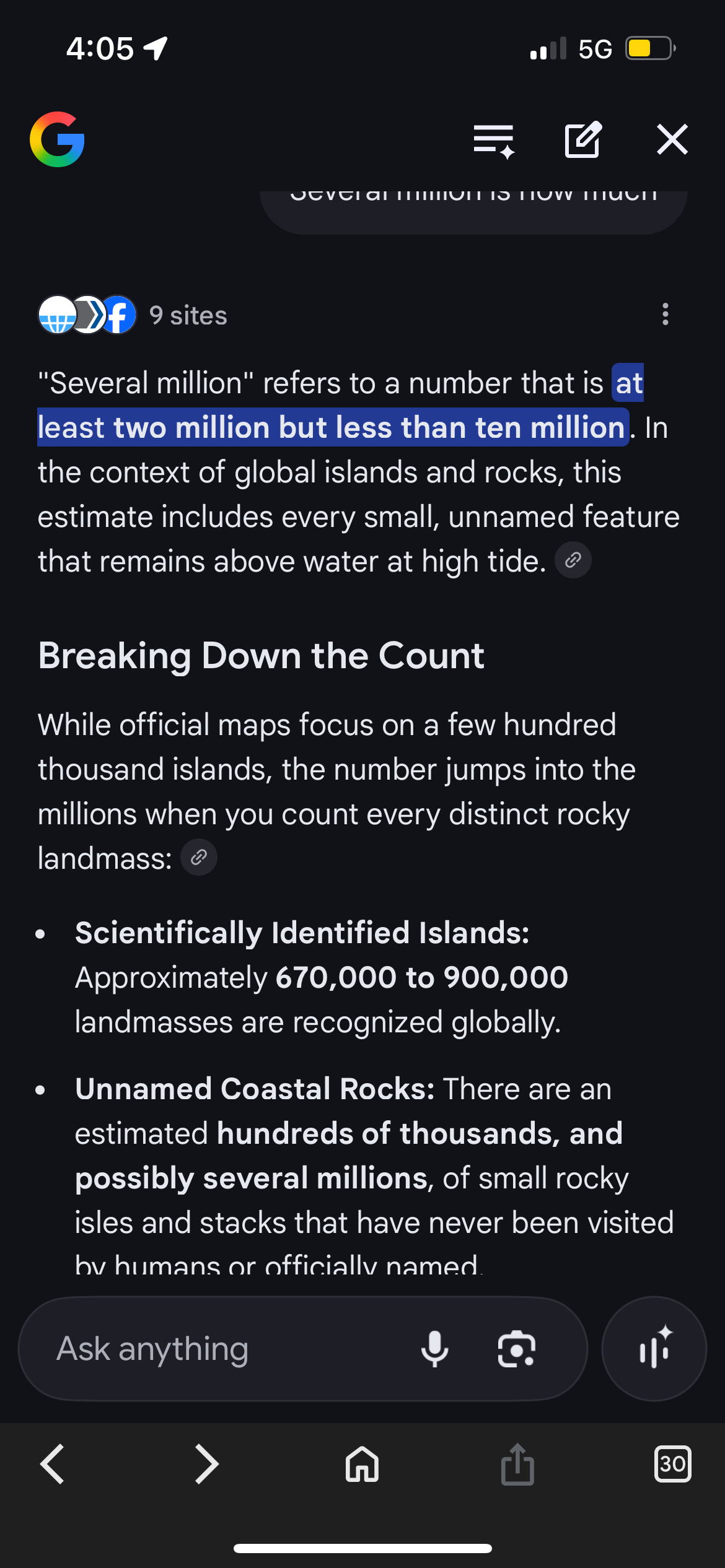Go back with the browser back arrow

[x=53, y=1464]
